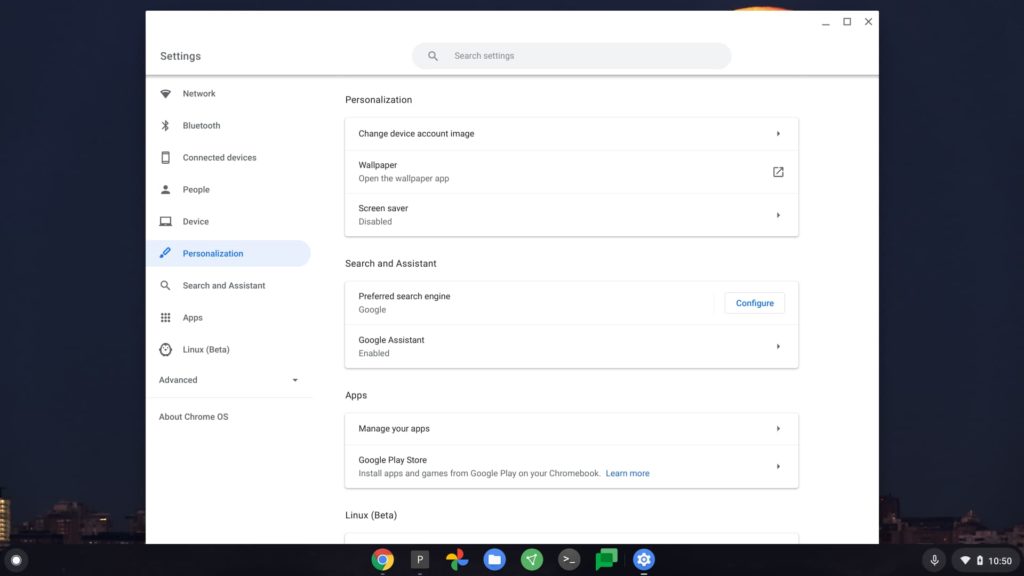The width and height of the screenshot is (1024, 576).
Task: Open Google Play Store settings arrow
Action: 778,467
